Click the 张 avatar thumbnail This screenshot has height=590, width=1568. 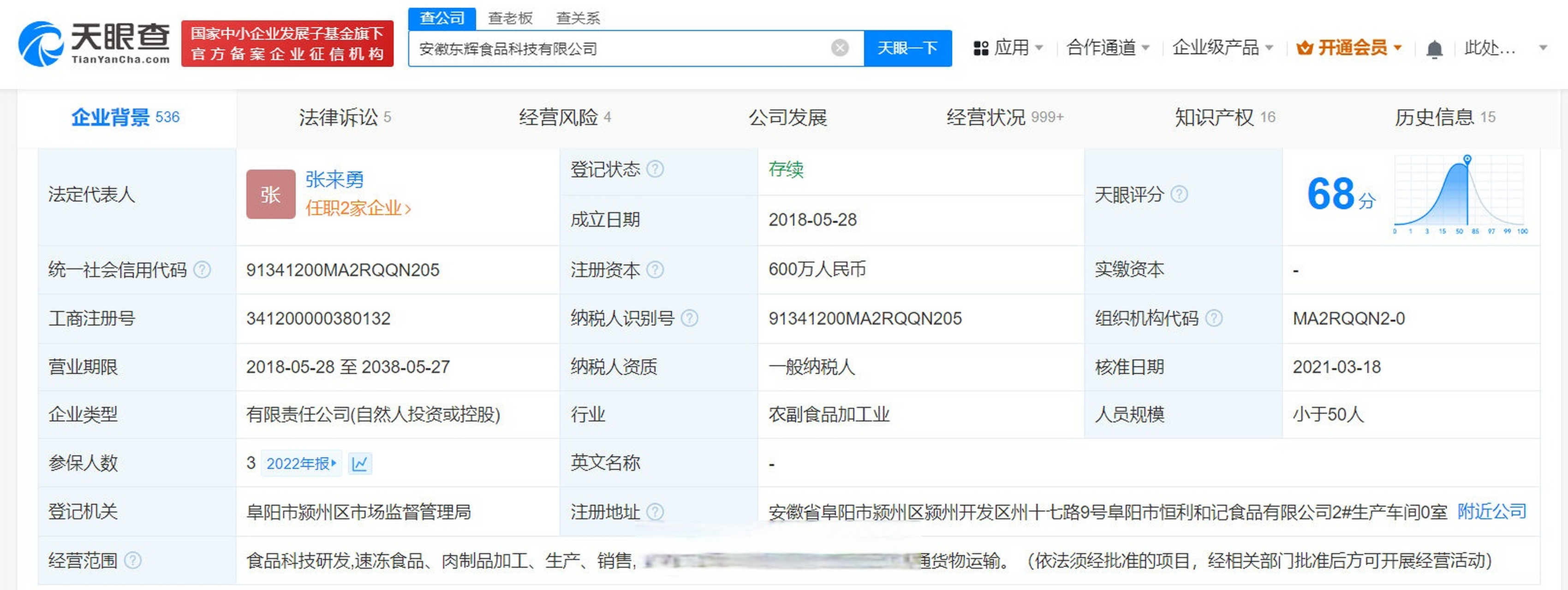270,194
